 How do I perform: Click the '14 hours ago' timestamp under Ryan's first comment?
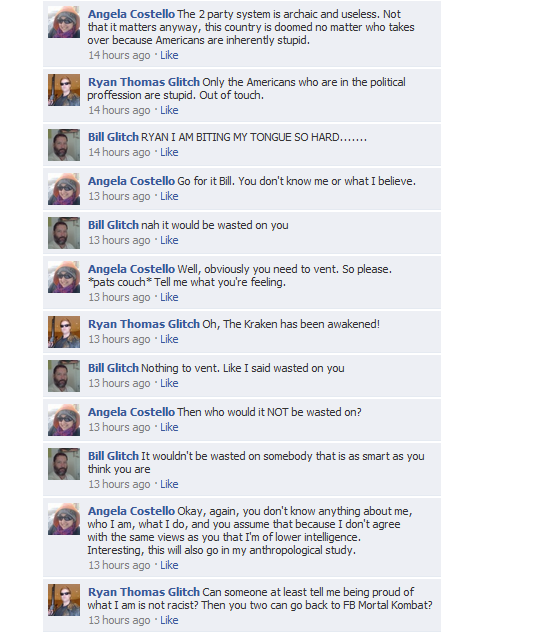tap(119, 110)
